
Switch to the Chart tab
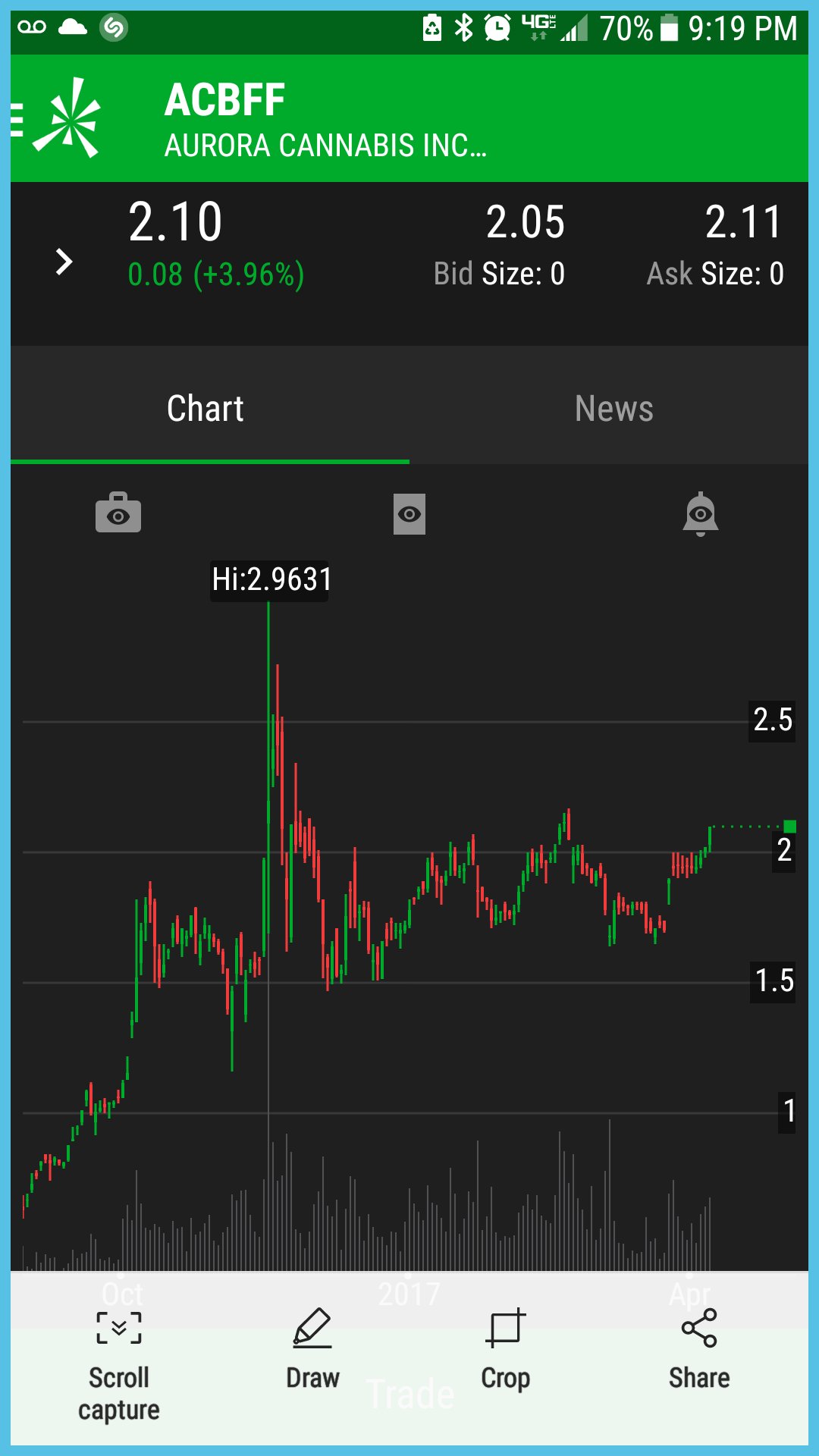(206, 408)
